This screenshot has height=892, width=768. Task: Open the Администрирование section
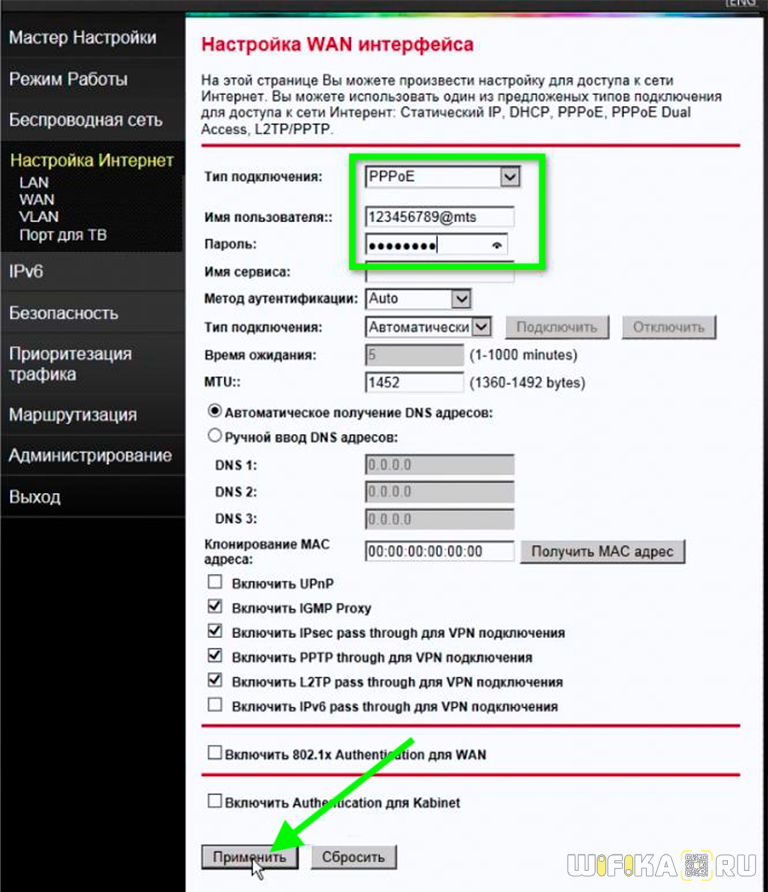point(90,455)
